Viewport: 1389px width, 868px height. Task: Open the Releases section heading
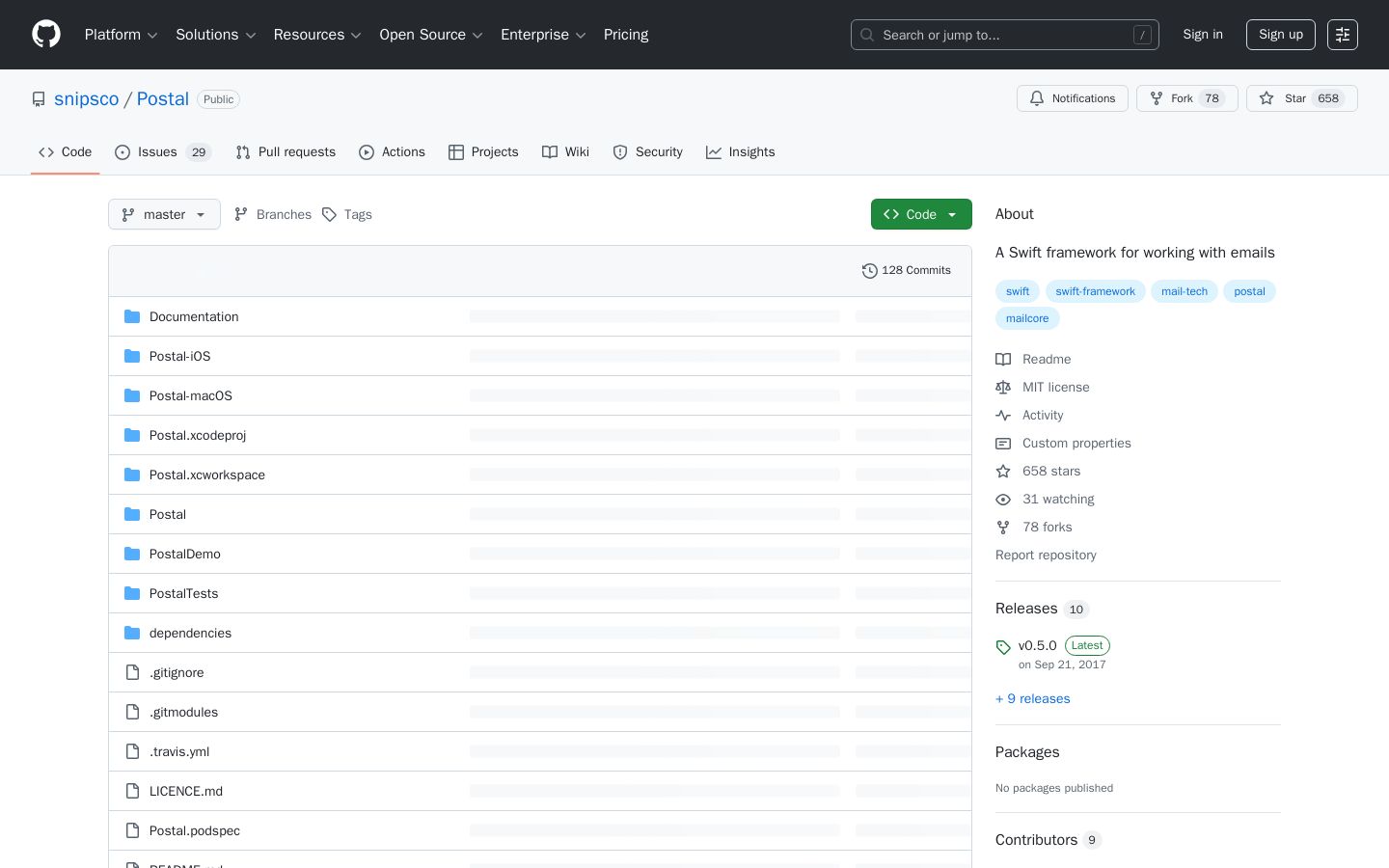coord(1042,609)
